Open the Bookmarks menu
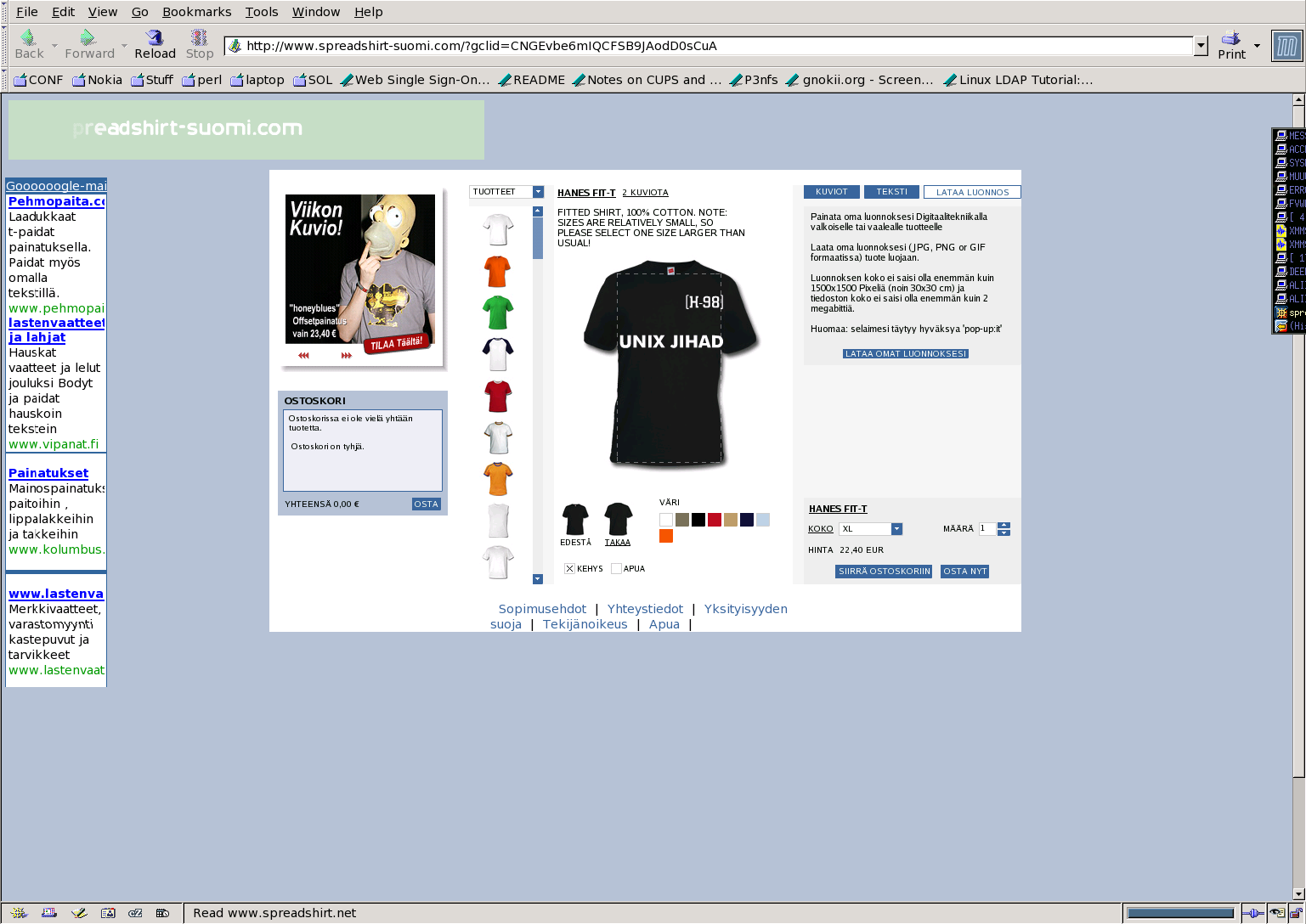 coord(196,12)
